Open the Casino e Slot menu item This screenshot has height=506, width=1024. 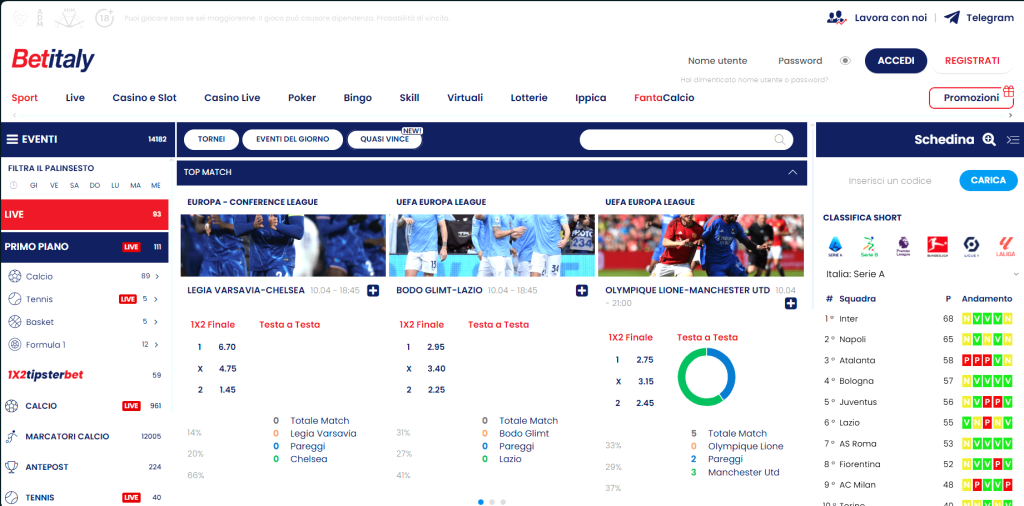tap(144, 98)
